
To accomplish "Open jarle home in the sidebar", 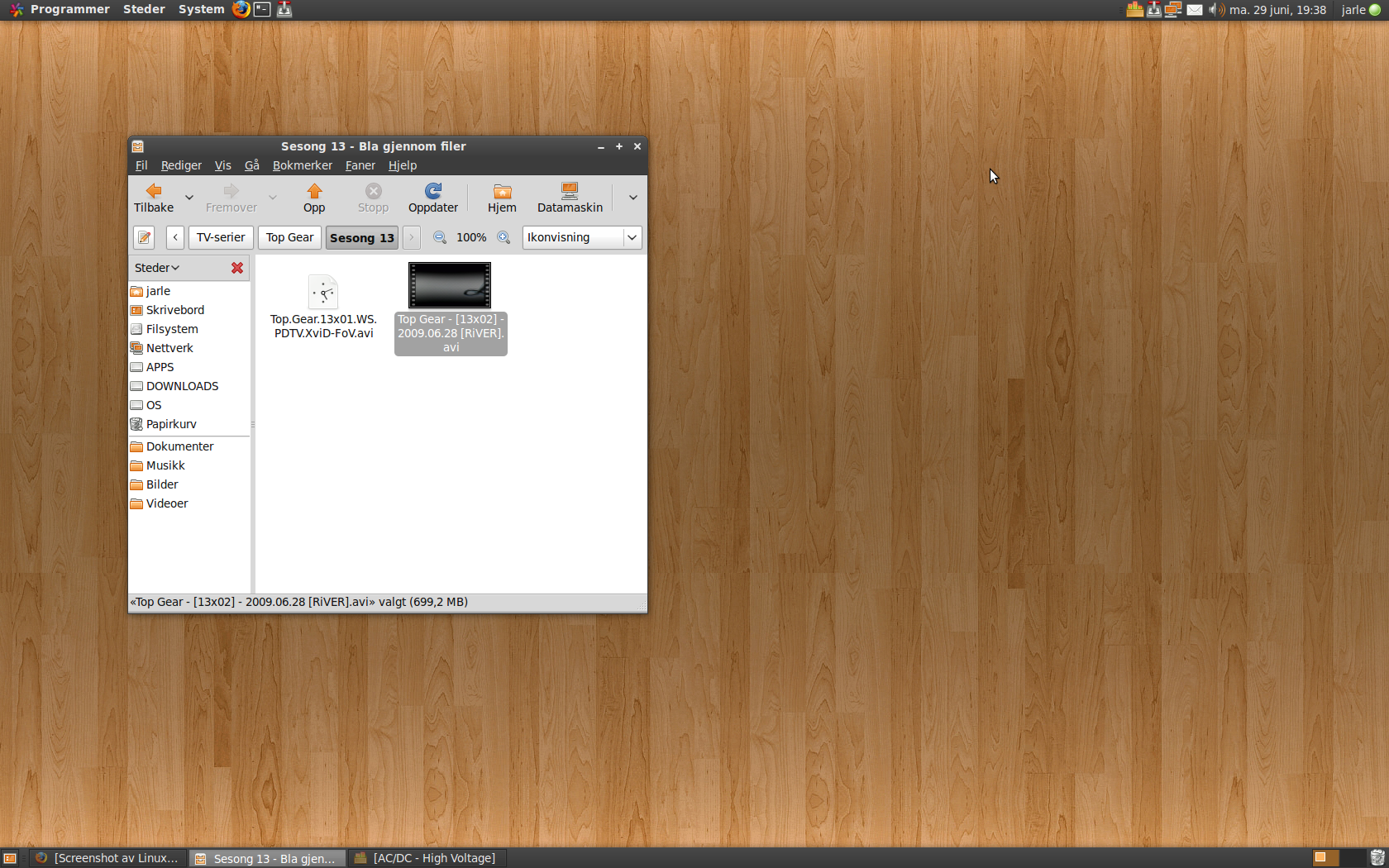I will [189, 291].
